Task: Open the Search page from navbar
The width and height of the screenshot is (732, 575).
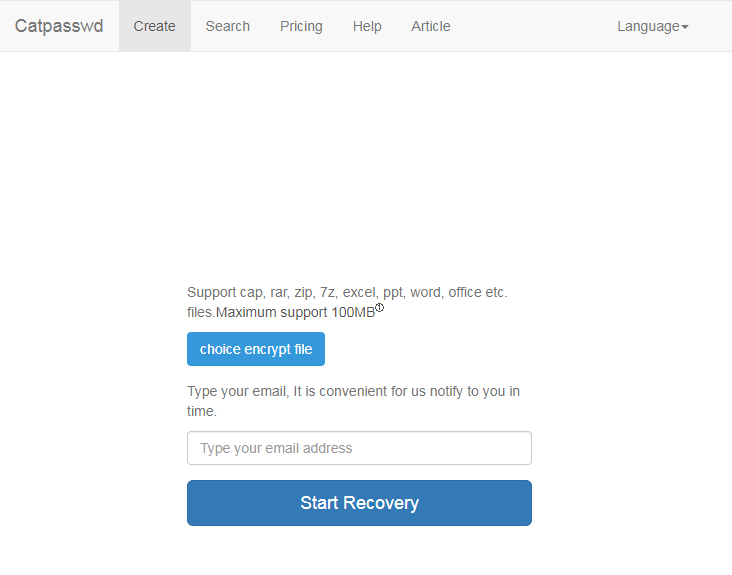Action: pyautogui.click(x=227, y=26)
